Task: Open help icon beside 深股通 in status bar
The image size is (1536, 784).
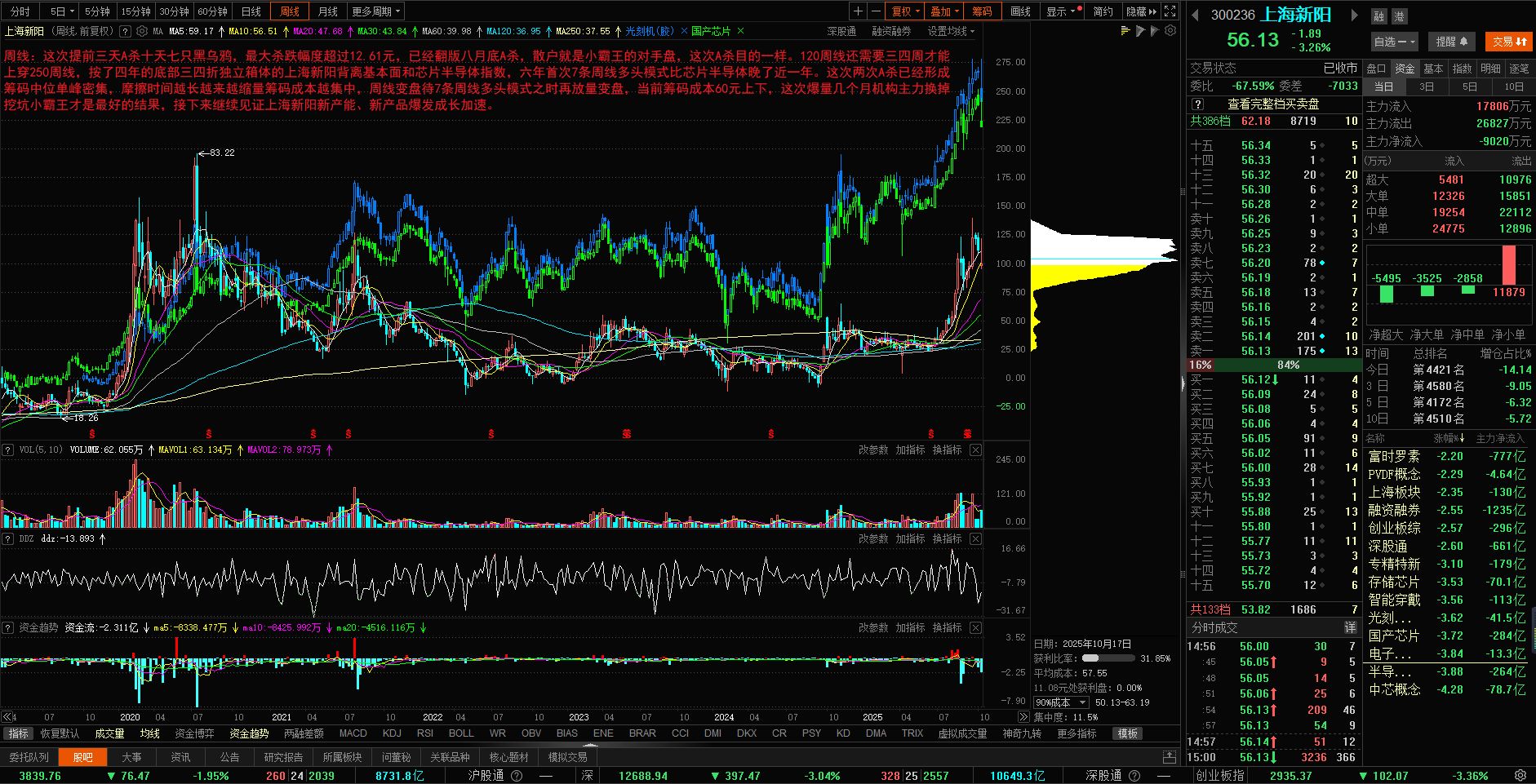Action: pos(1134,776)
